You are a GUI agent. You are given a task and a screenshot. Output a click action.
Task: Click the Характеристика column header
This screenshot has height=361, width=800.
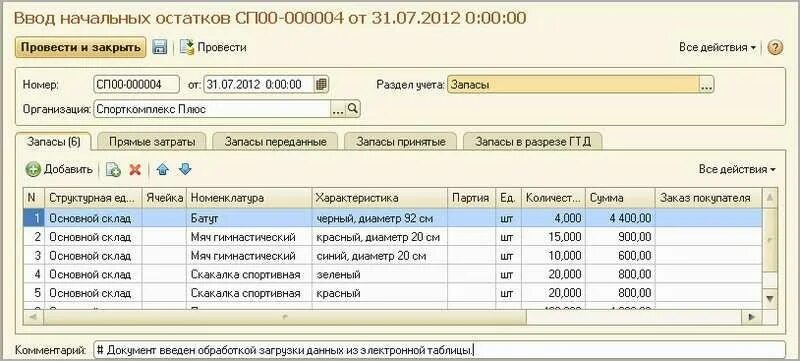tap(380, 198)
